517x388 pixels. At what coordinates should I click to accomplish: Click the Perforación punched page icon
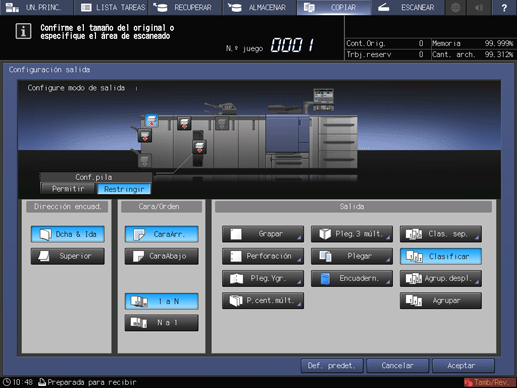tap(236, 256)
